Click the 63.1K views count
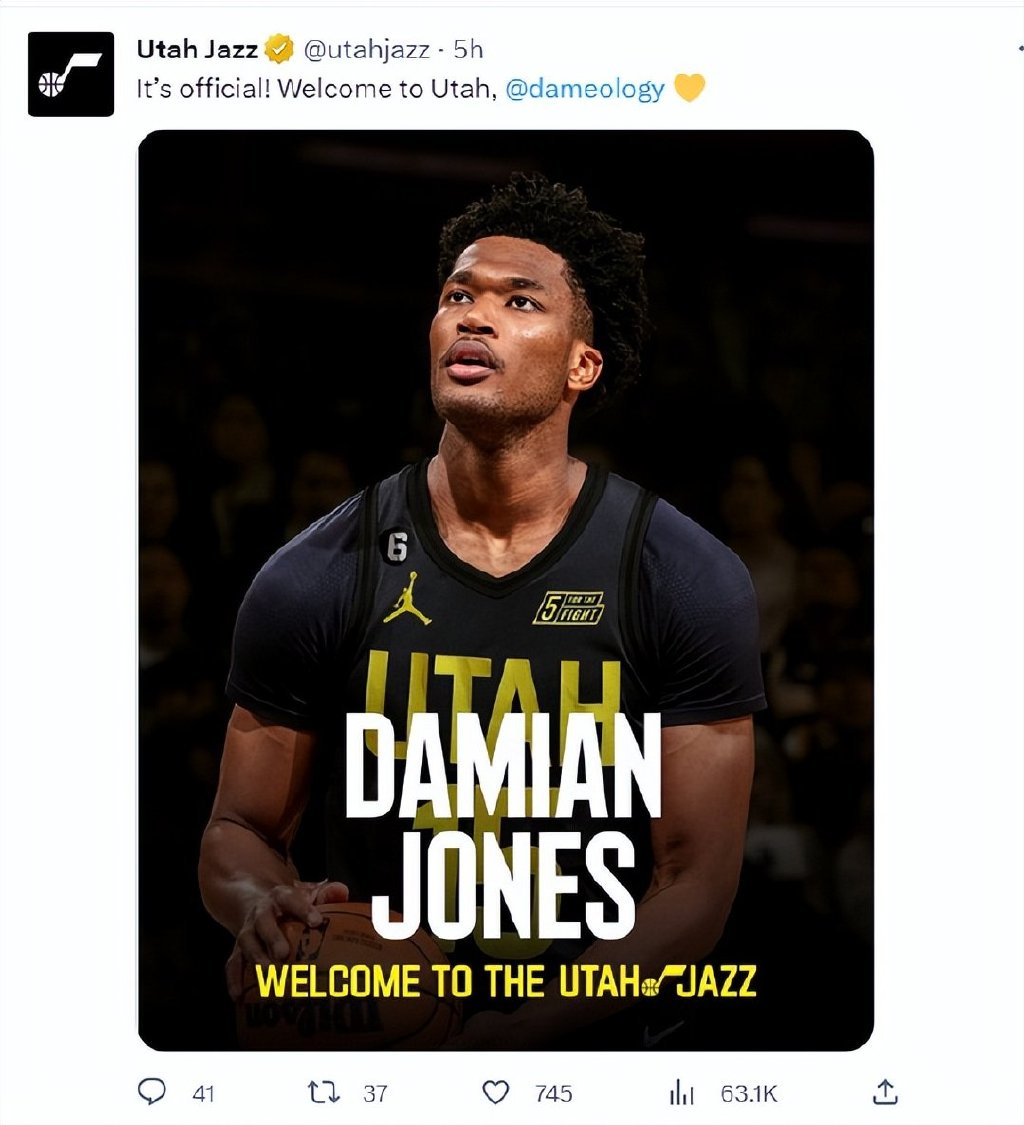Viewport: 1024px width, 1125px height. [748, 1093]
